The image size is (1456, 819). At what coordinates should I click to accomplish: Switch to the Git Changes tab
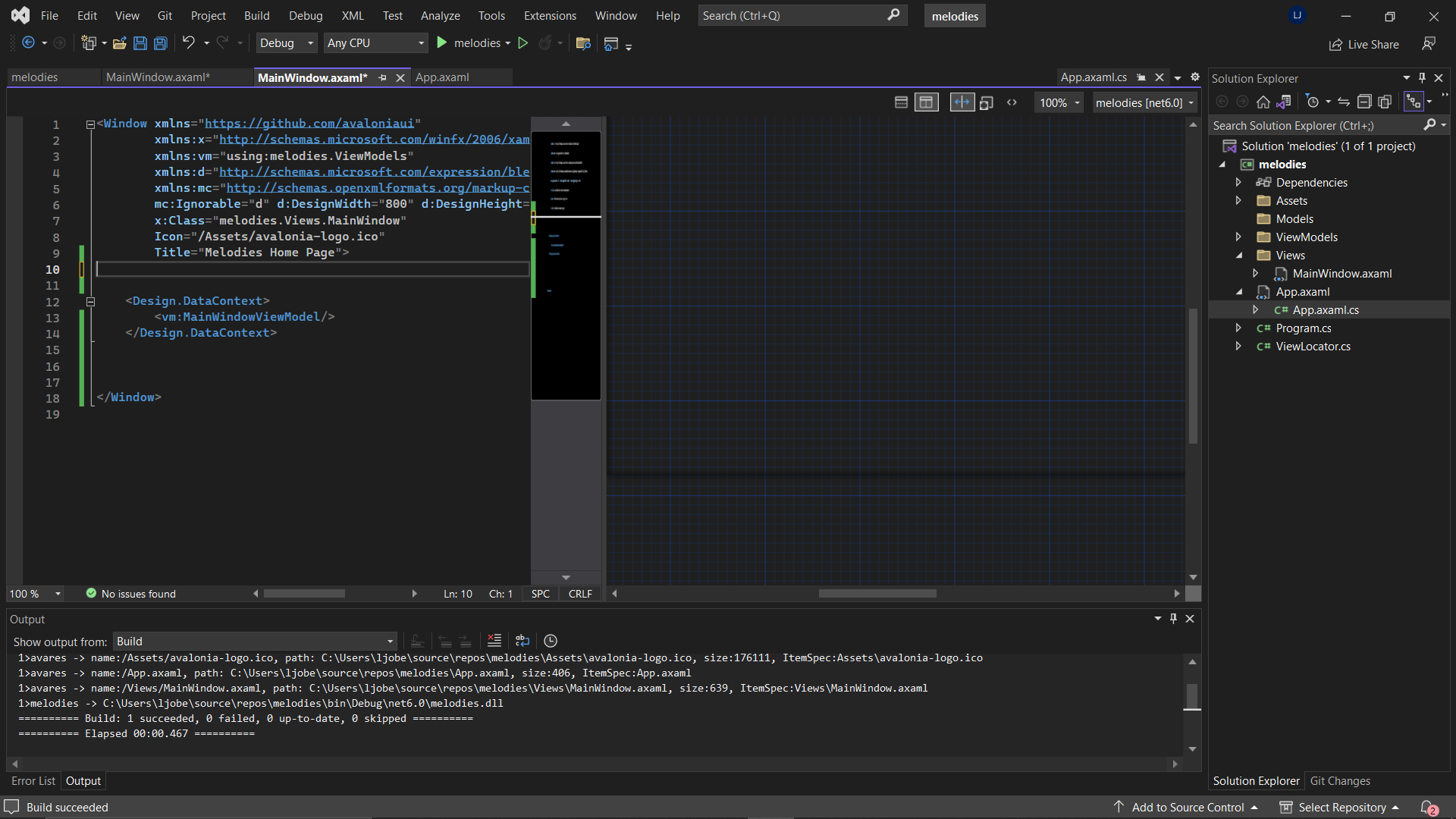[1339, 780]
